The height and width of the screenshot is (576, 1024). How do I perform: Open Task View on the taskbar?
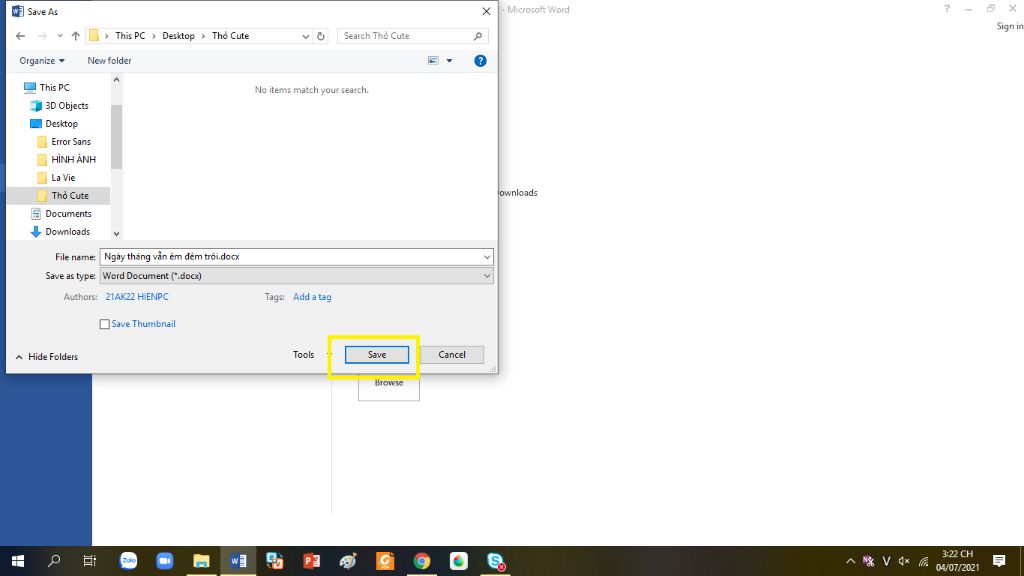pyautogui.click(x=89, y=561)
